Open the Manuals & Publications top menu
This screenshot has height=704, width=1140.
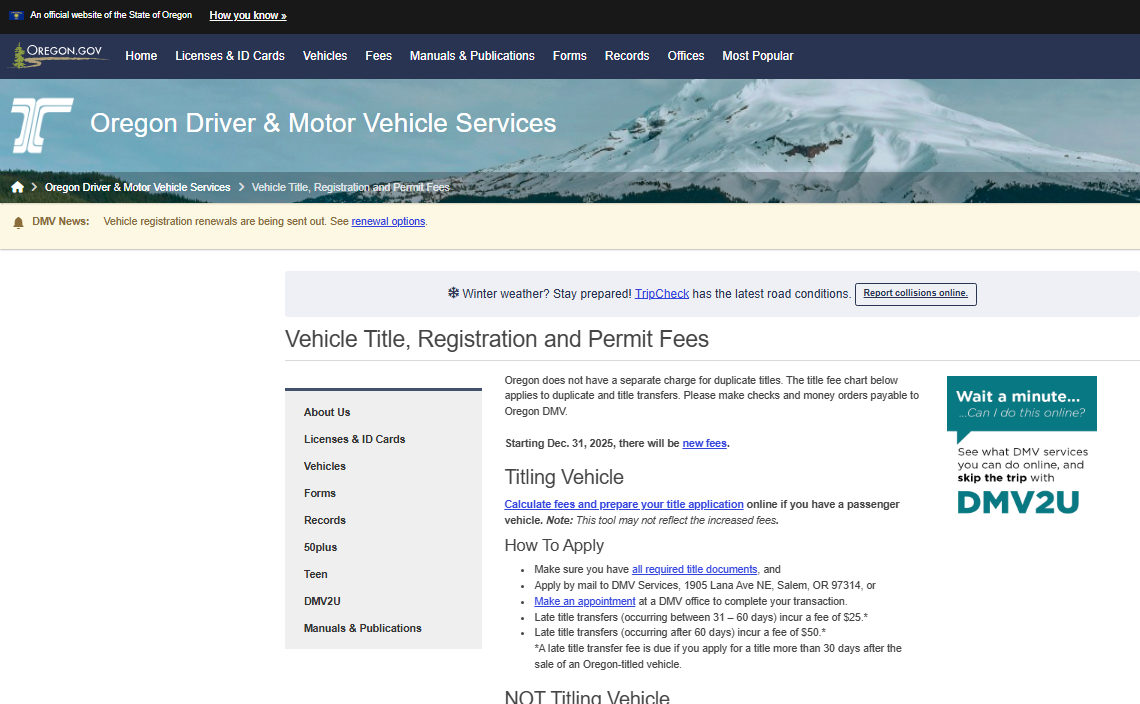click(x=472, y=56)
